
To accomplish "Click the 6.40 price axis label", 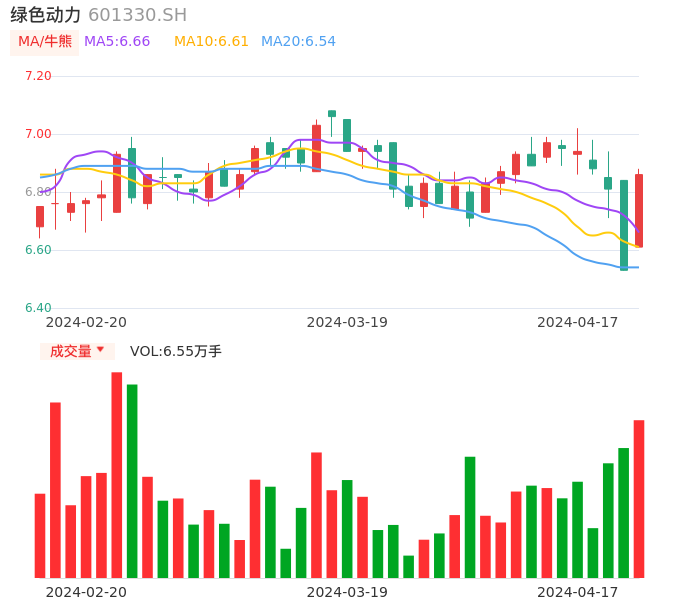I will 38,308.
